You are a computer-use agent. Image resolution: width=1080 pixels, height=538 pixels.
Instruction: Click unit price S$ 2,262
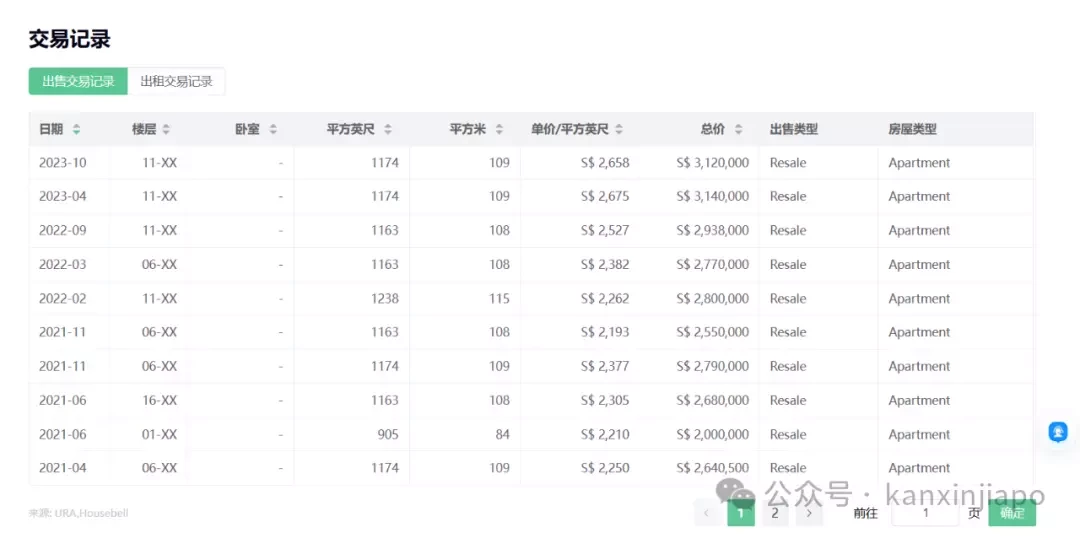[605, 298]
